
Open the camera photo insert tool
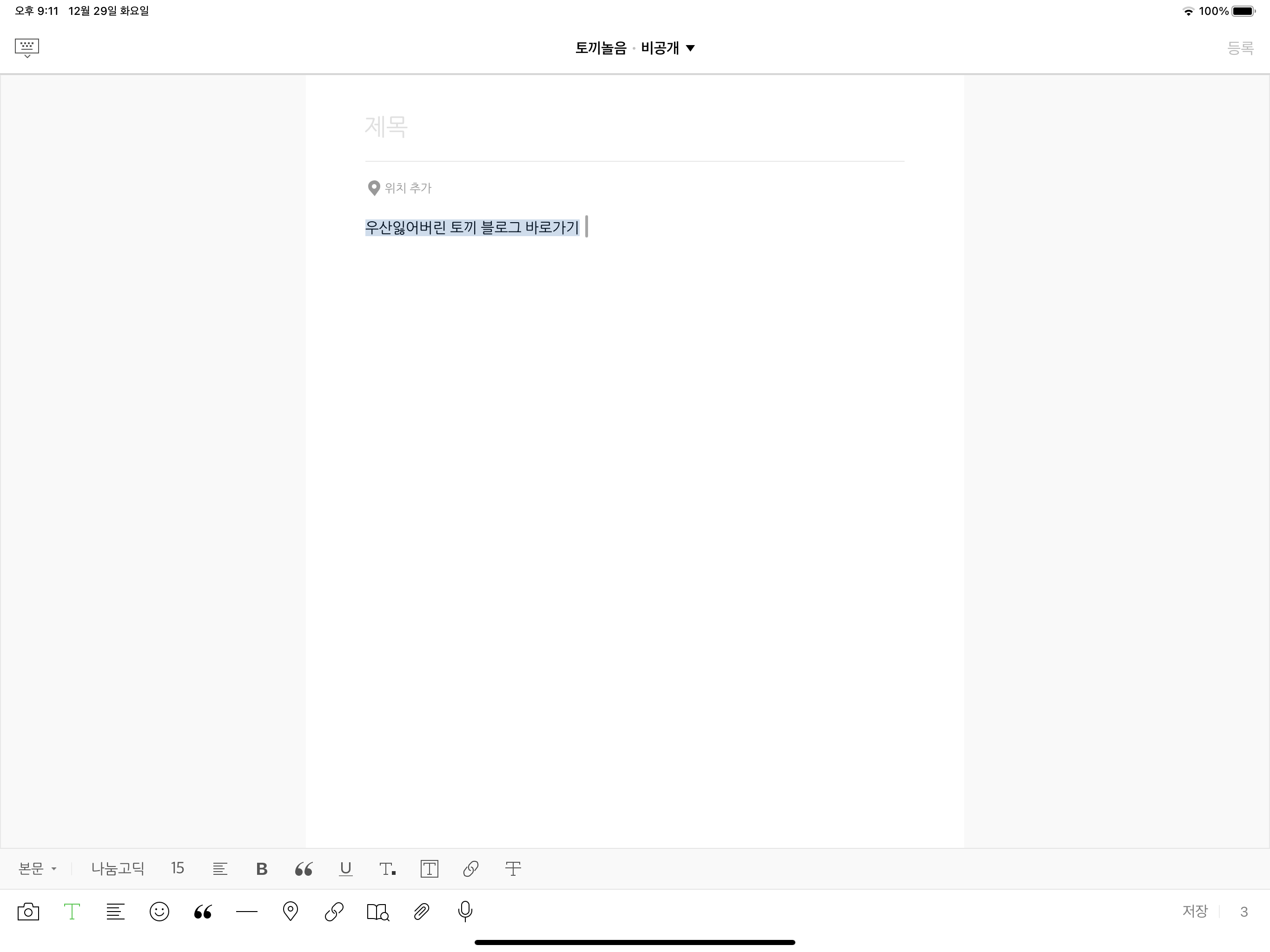coord(28,912)
